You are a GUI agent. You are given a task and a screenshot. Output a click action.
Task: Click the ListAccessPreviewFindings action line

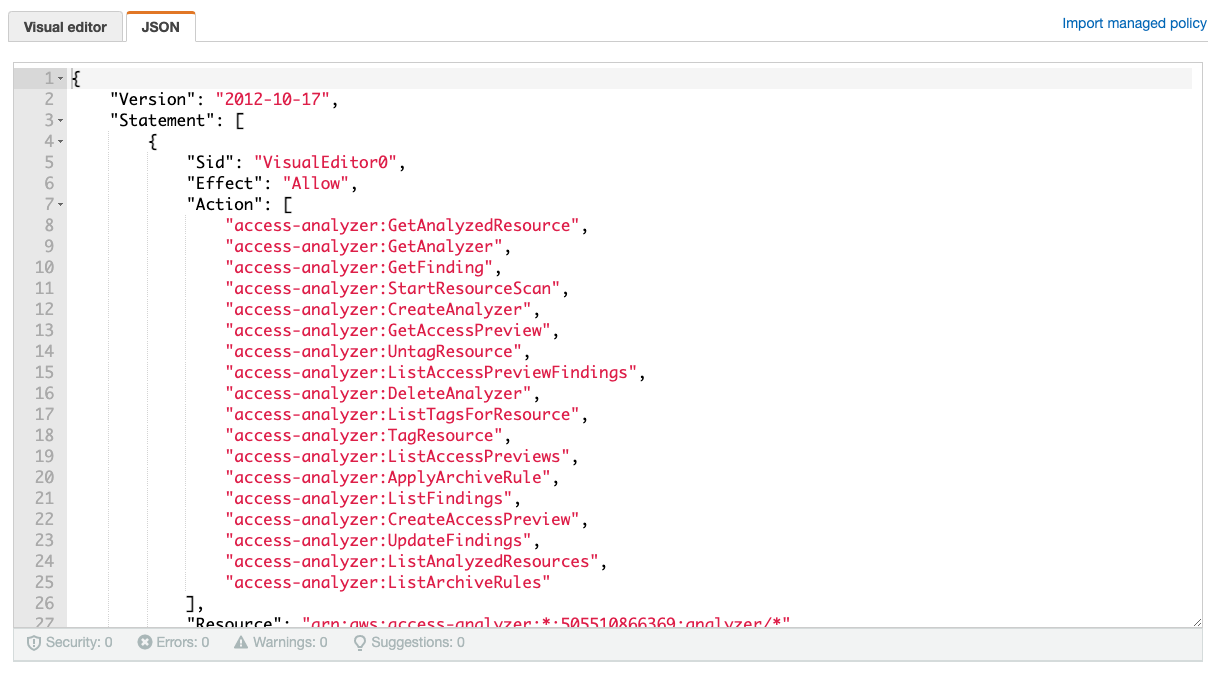432,372
